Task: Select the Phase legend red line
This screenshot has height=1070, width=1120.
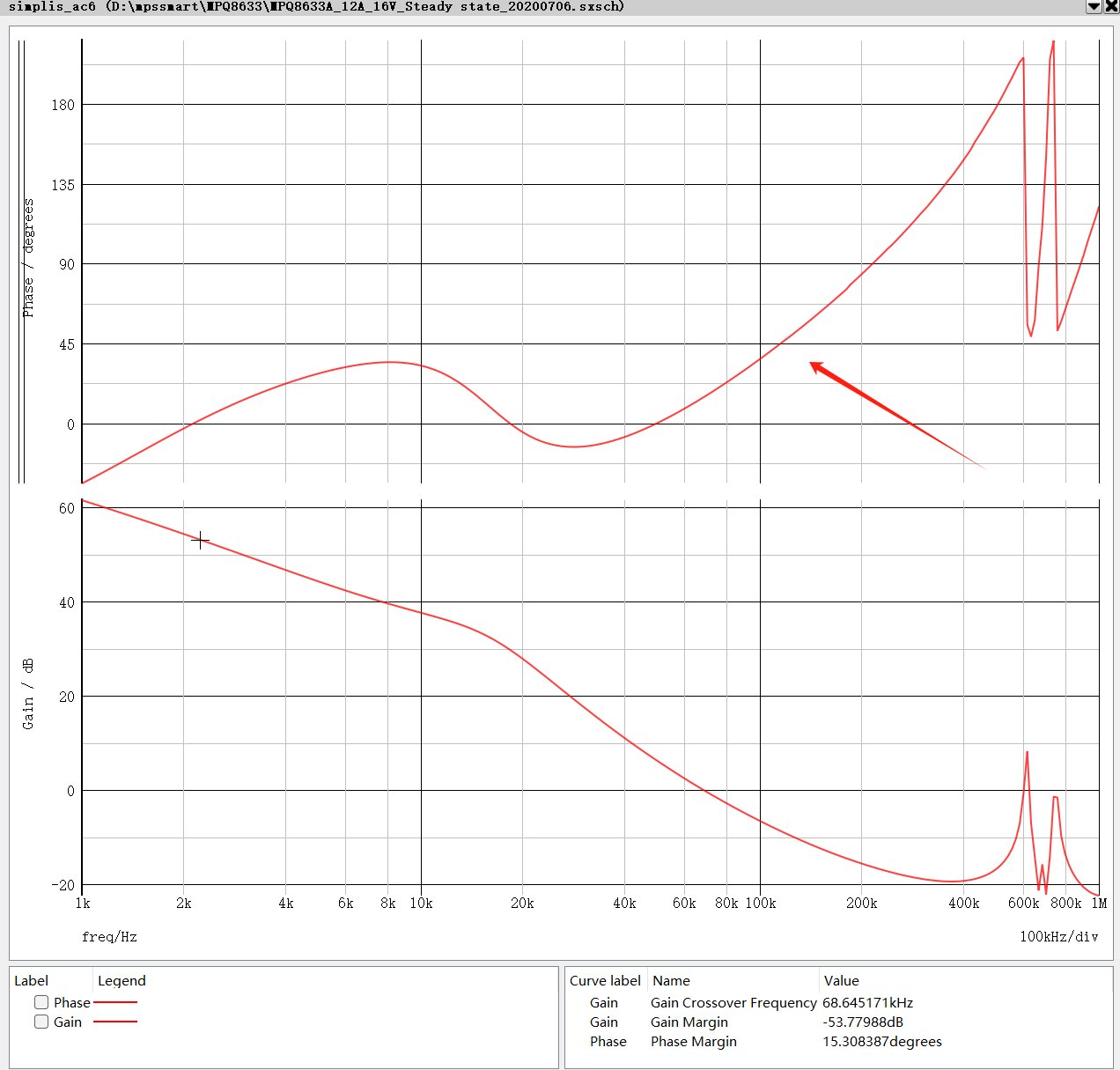Action: click(115, 1002)
